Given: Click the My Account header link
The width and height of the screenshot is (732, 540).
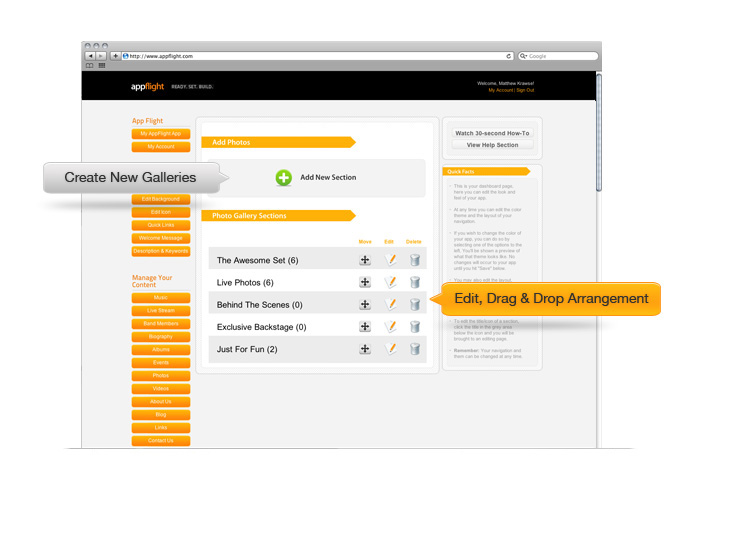Looking at the screenshot, I should point(500,90).
